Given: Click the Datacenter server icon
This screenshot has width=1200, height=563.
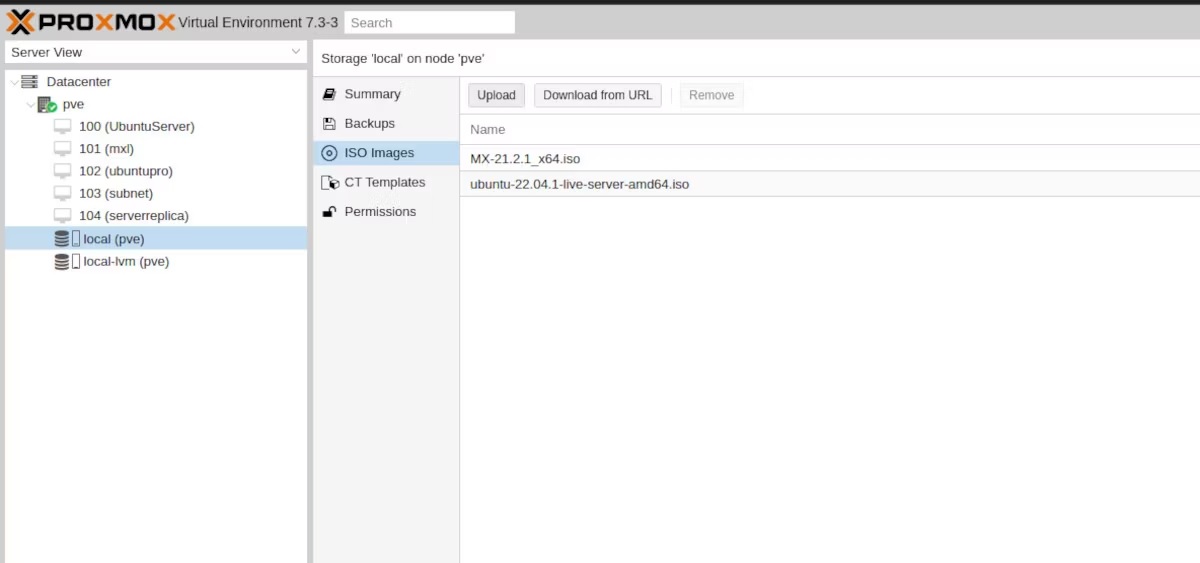Looking at the screenshot, I should 29,82.
